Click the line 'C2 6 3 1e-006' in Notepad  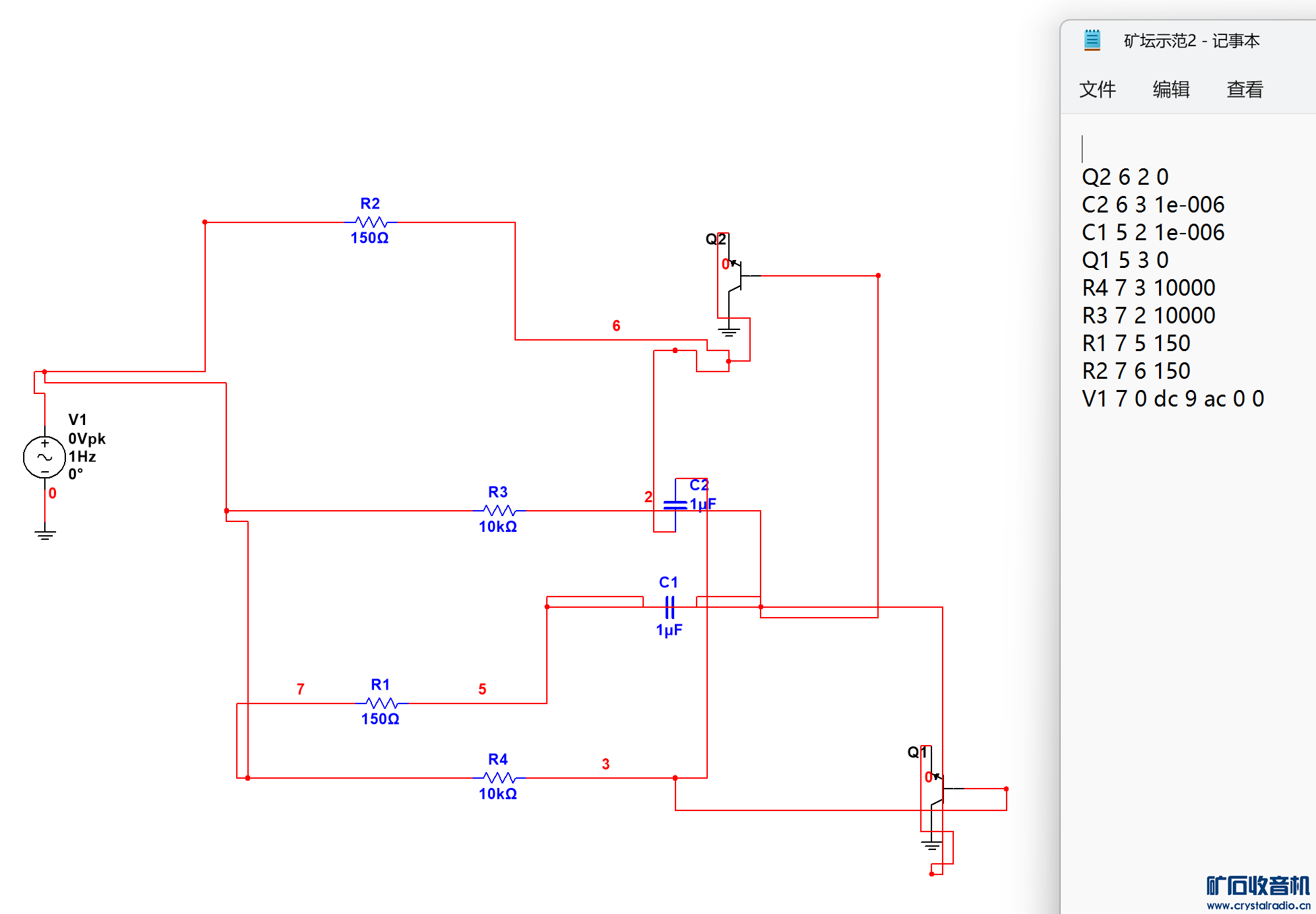point(1153,205)
